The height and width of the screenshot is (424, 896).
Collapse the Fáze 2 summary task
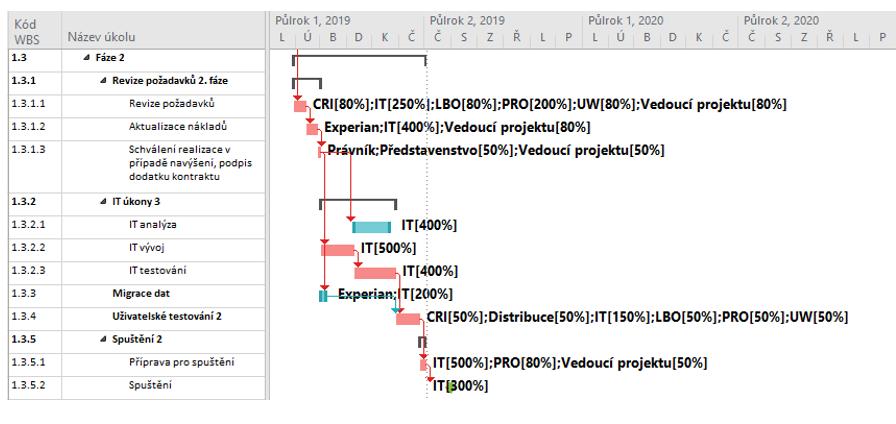tap(86, 58)
